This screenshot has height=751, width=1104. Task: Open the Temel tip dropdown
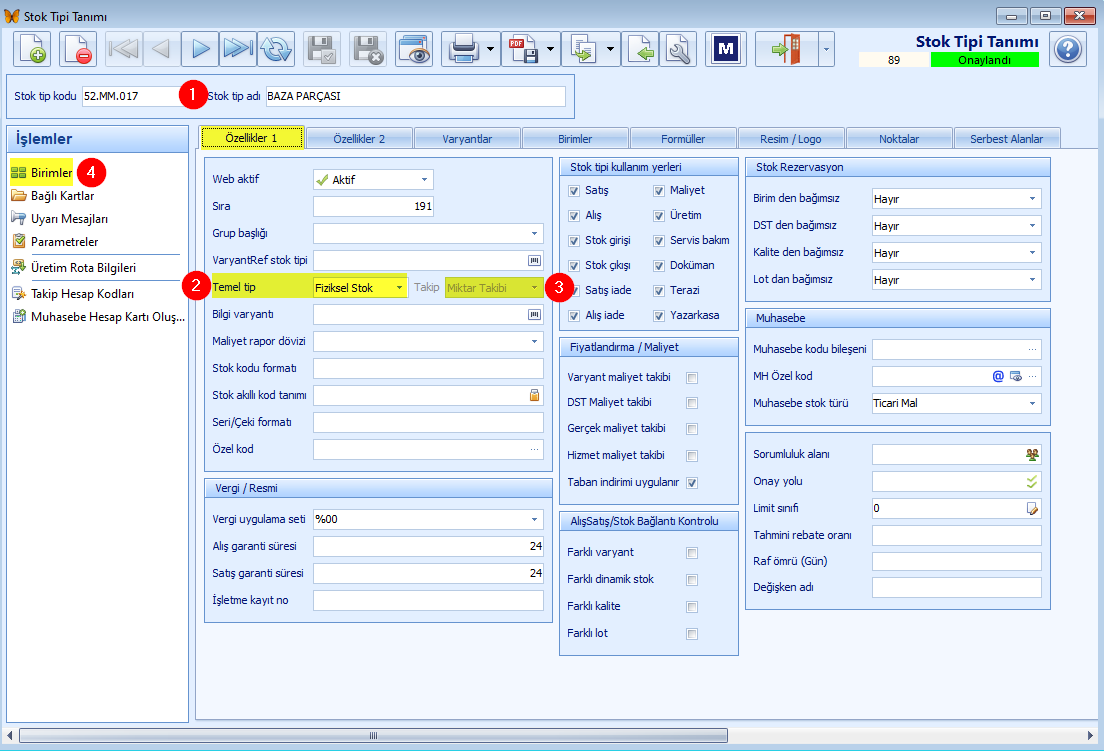click(x=399, y=288)
